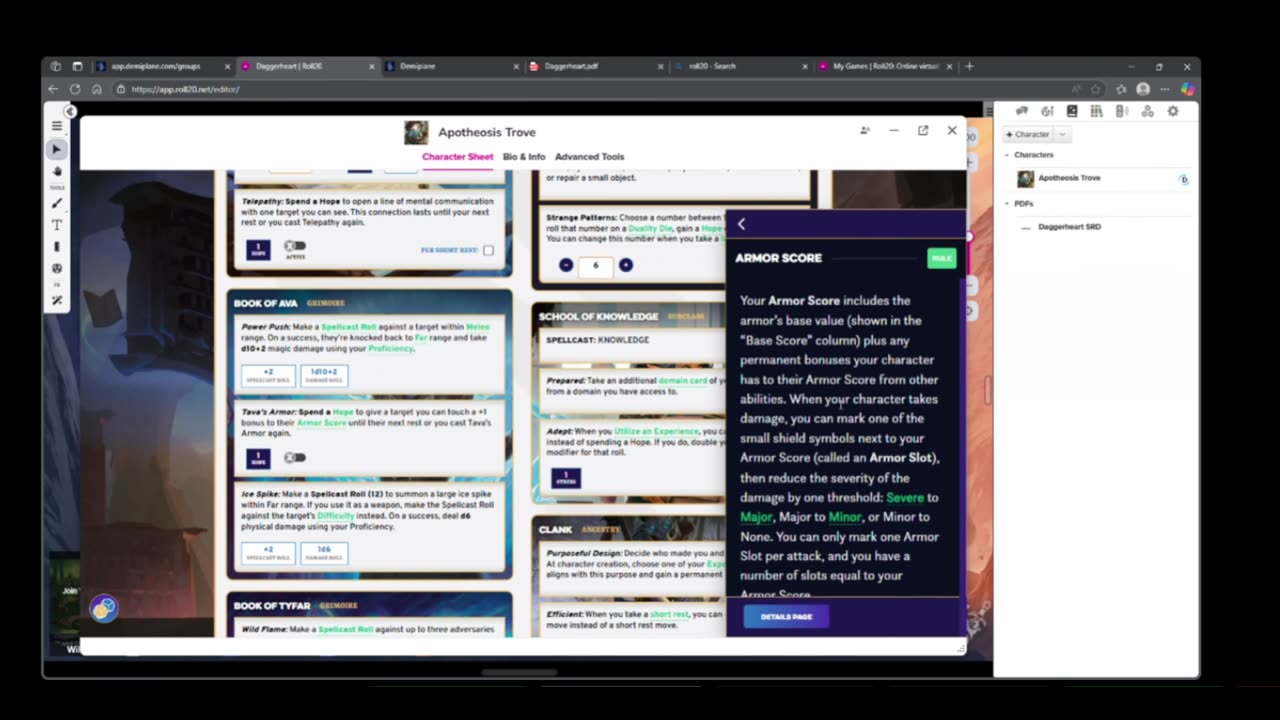Switch to roll20 - Search browser tab
This screenshot has width=1280, height=720.
pos(740,66)
